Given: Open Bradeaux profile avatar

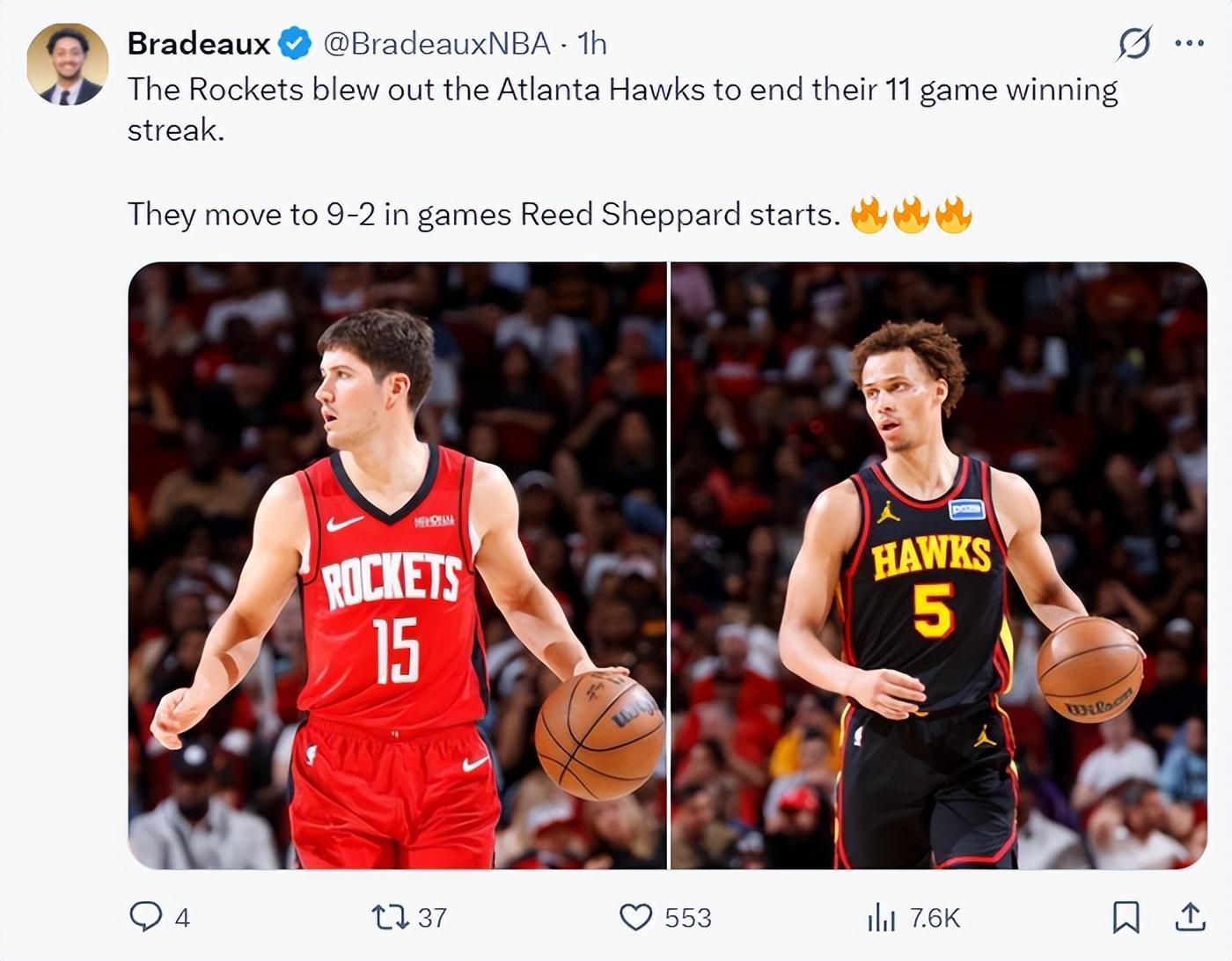Looking at the screenshot, I should 67,64.
